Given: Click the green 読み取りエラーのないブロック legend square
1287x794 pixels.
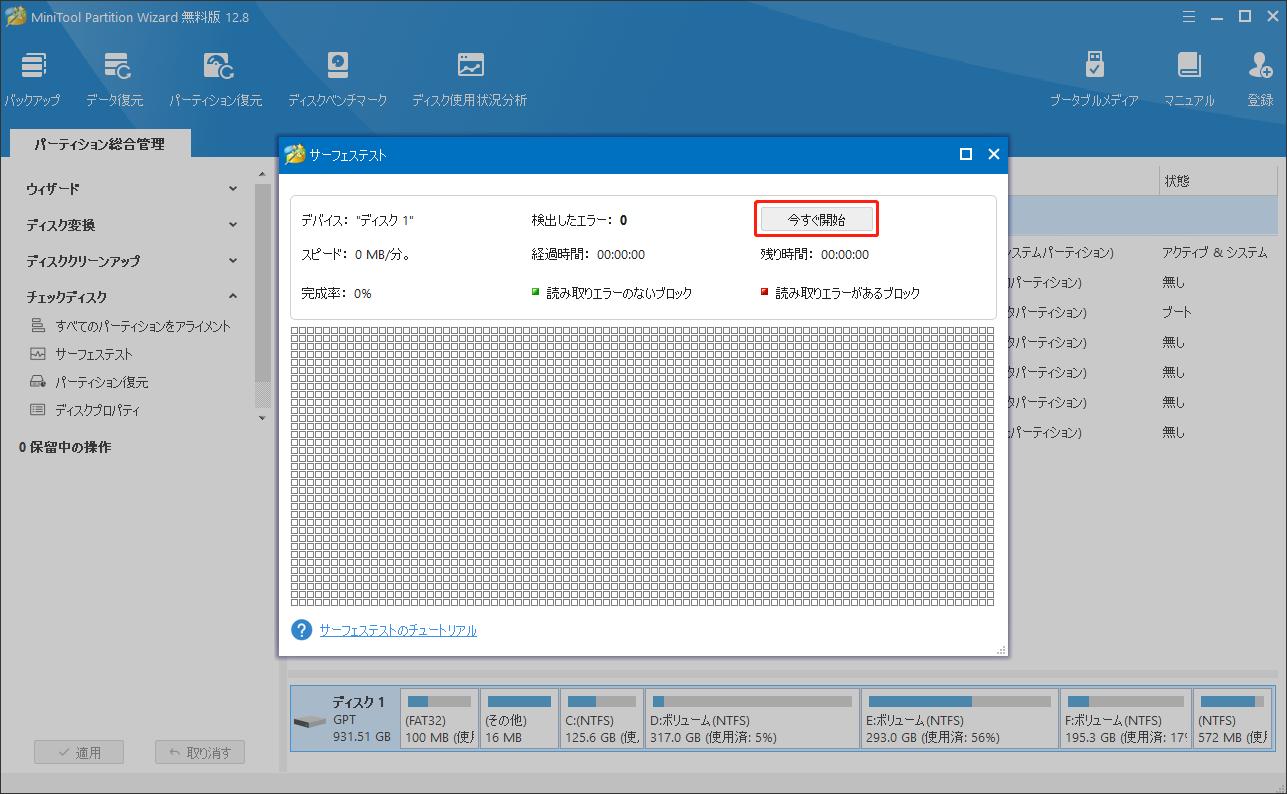Looking at the screenshot, I should point(536,293).
